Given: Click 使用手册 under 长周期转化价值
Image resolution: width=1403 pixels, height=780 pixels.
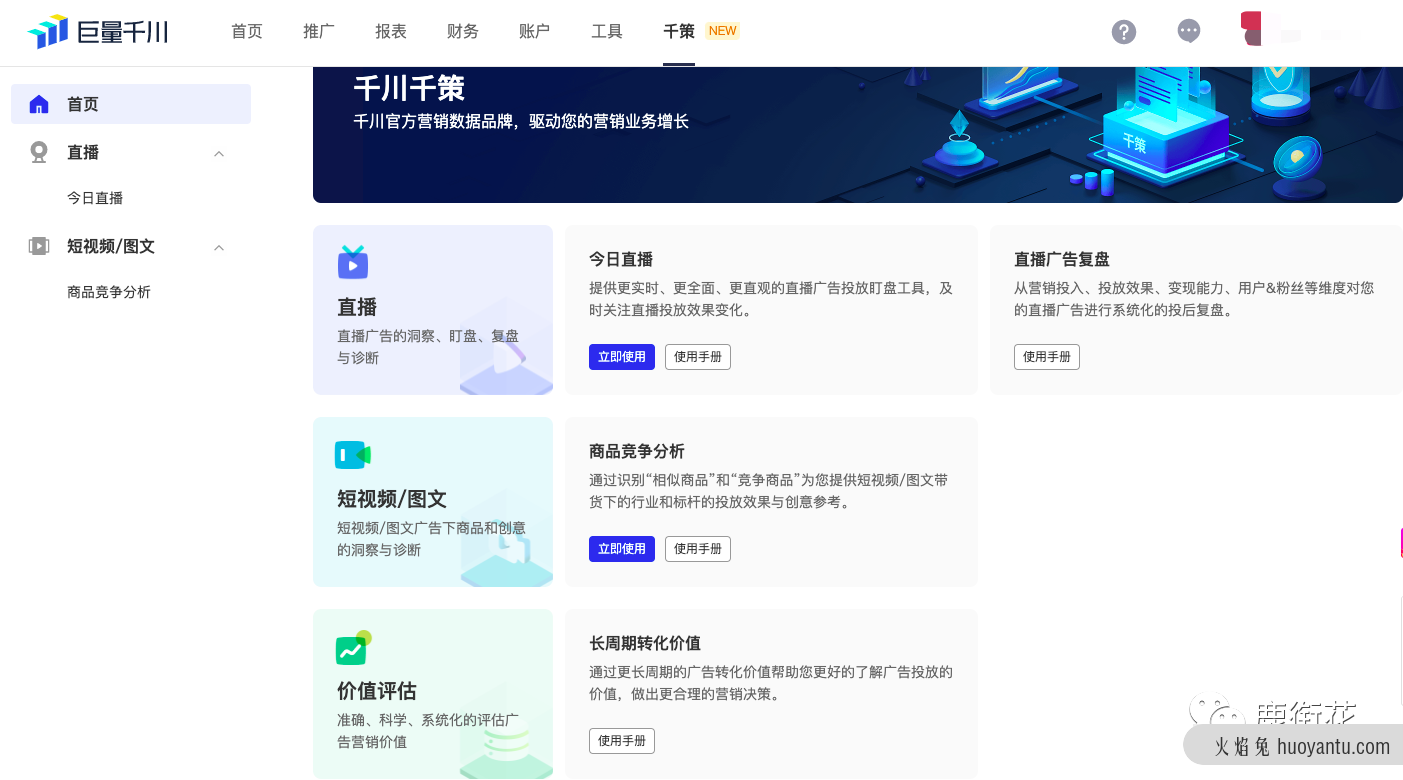Looking at the screenshot, I should (x=622, y=741).
